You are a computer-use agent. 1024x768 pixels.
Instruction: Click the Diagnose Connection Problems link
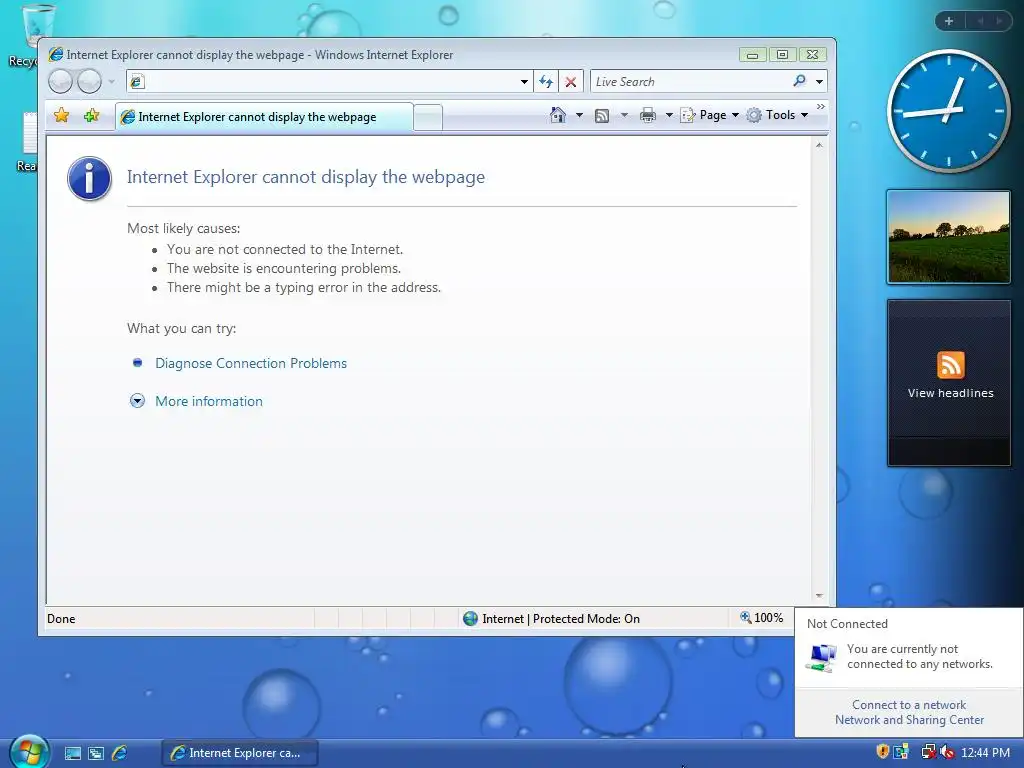click(x=251, y=363)
